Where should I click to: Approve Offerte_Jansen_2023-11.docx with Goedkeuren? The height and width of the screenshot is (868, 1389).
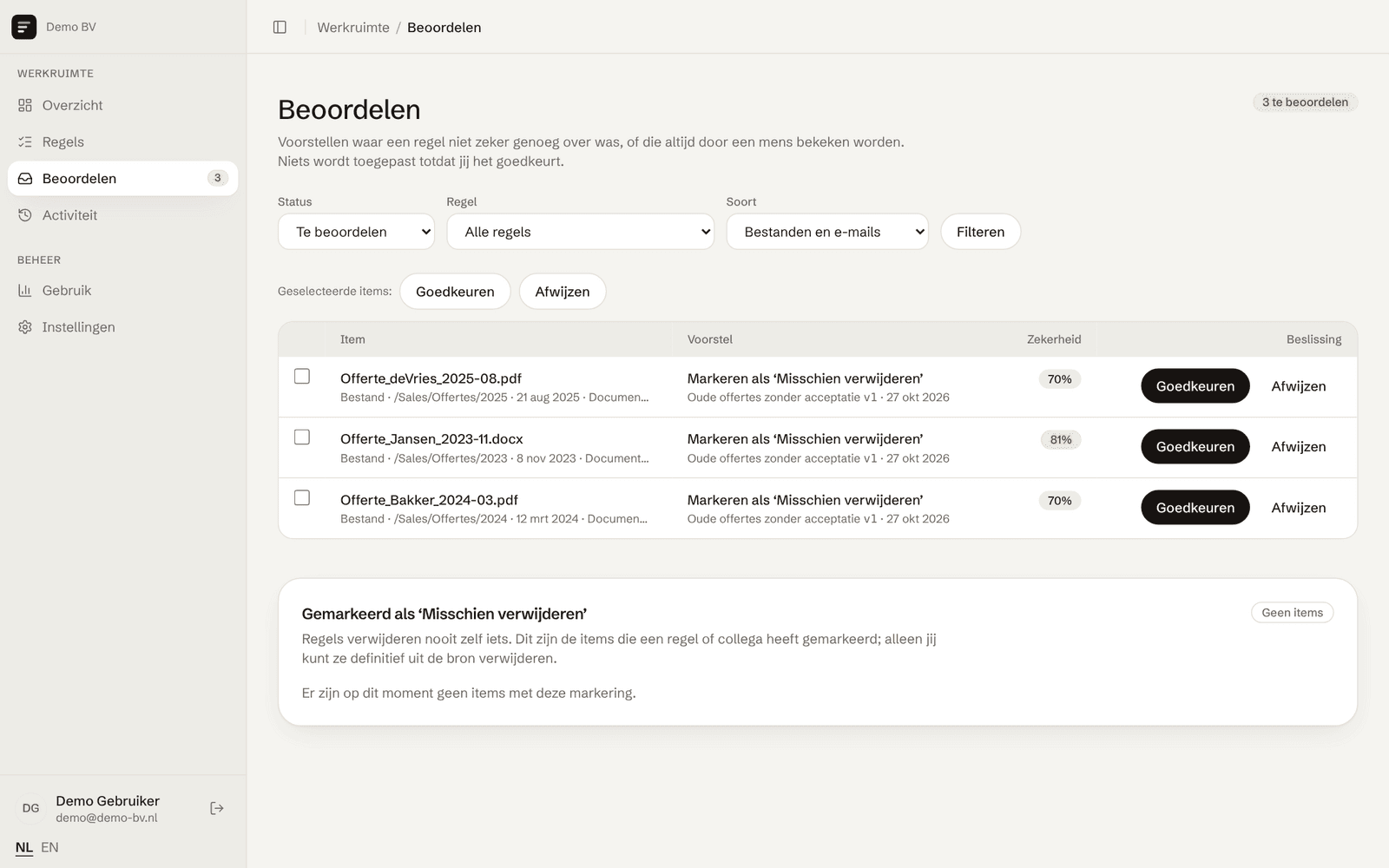pyautogui.click(x=1195, y=447)
